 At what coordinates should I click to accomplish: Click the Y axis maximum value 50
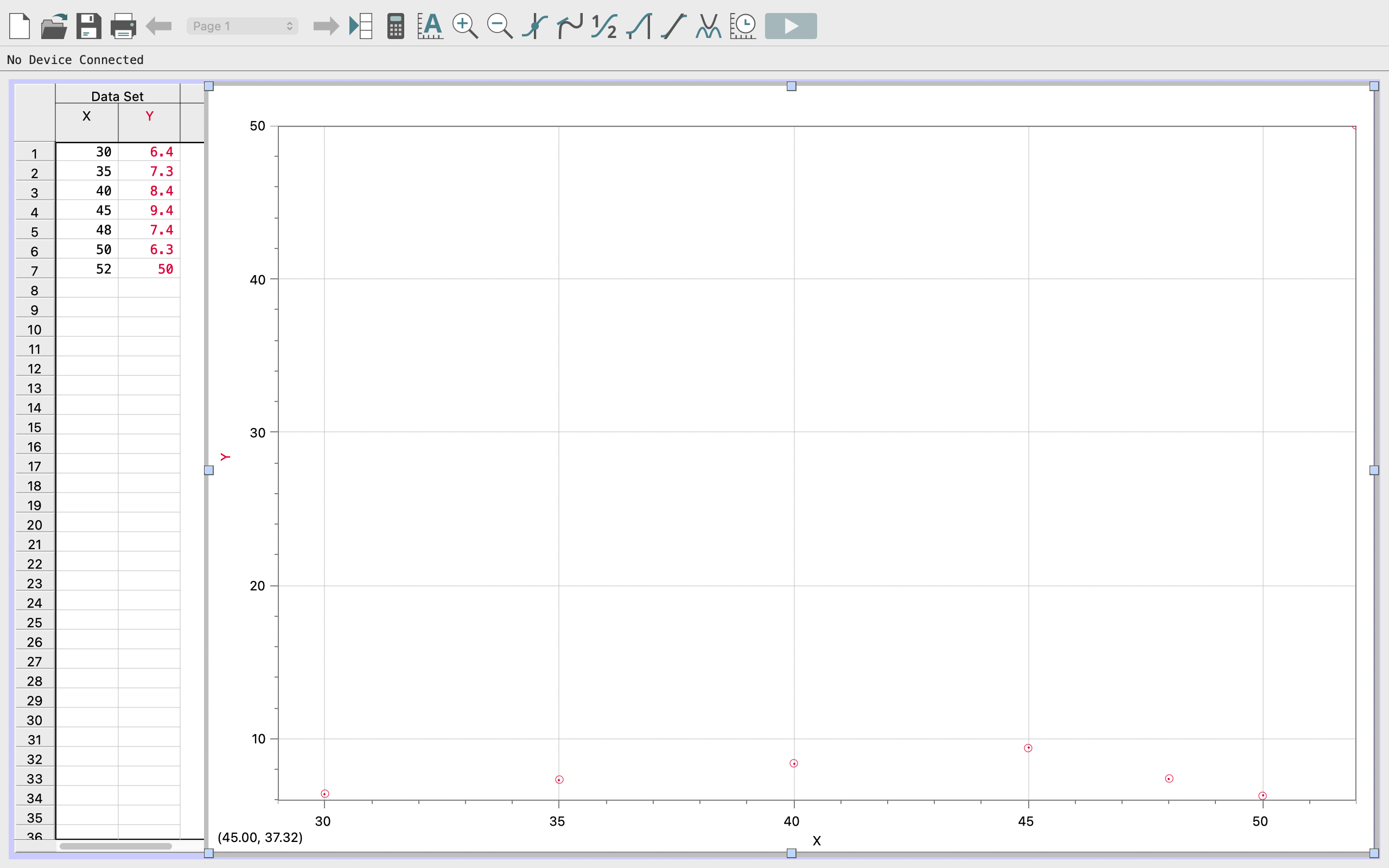(x=258, y=126)
